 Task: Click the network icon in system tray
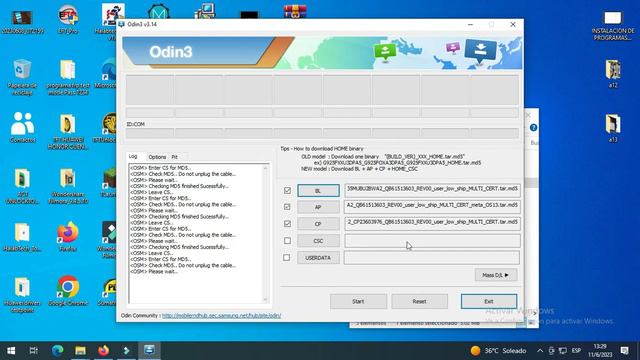coord(563,351)
